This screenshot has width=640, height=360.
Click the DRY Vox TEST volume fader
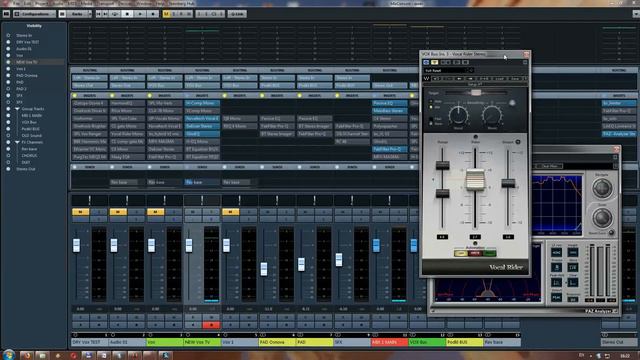coord(76,245)
